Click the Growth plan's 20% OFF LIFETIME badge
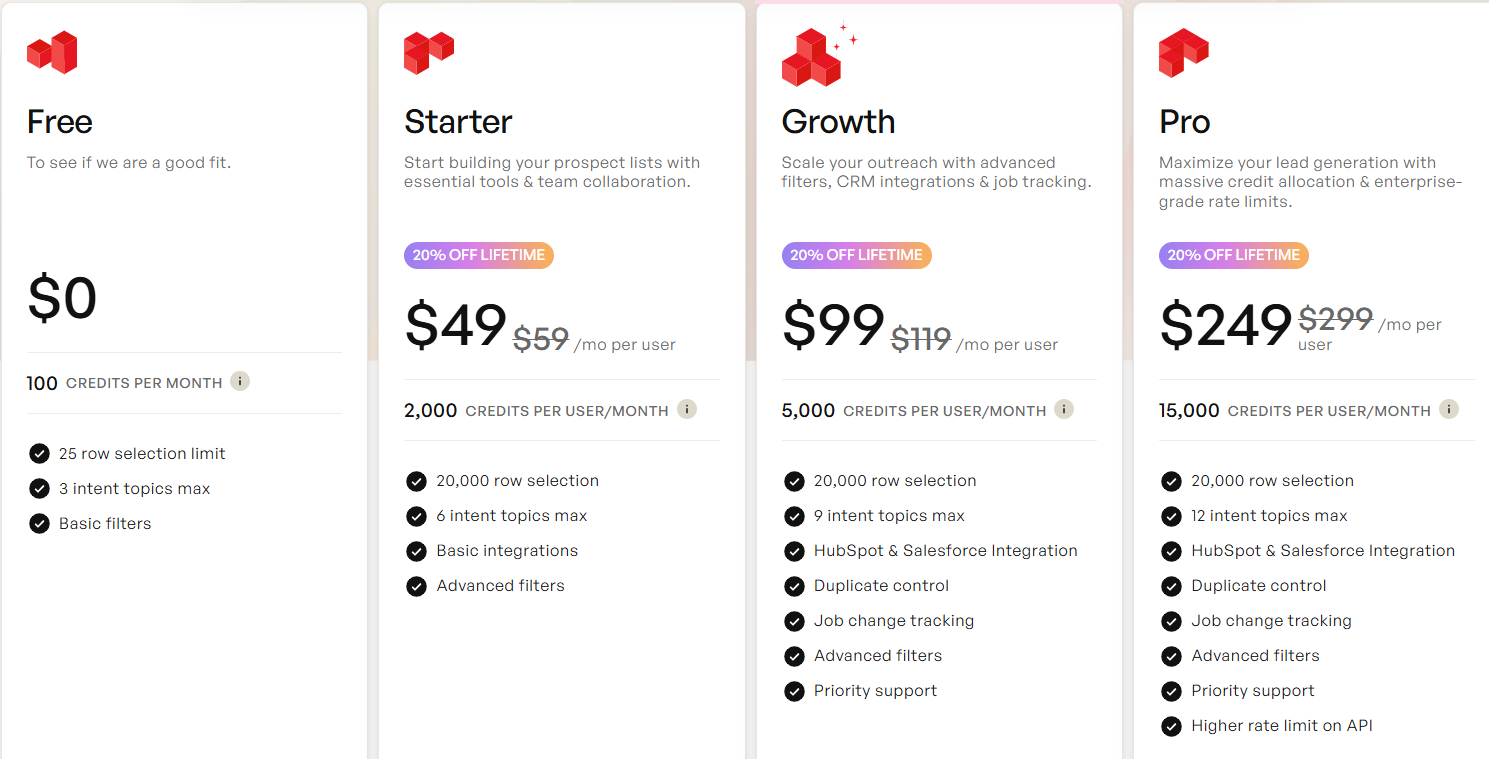This screenshot has height=759, width=1489. click(856, 255)
